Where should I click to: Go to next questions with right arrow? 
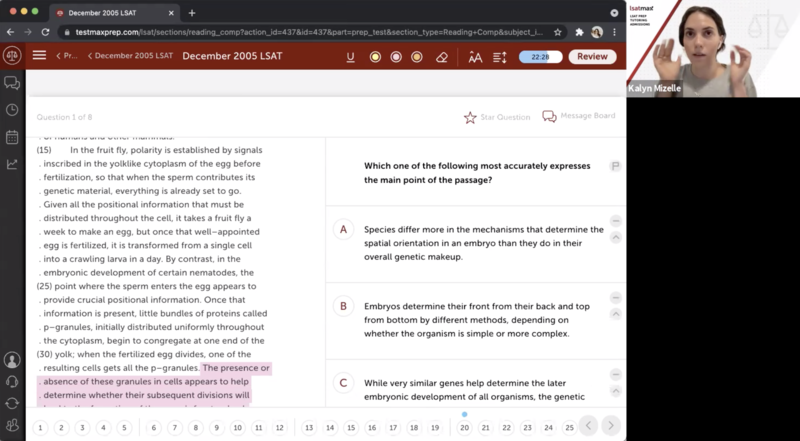coord(611,427)
